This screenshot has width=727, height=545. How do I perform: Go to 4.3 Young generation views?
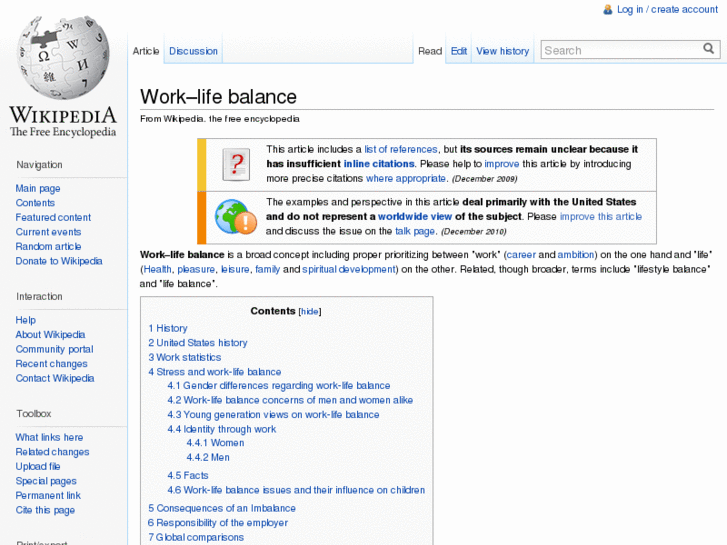click(x=273, y=415)
